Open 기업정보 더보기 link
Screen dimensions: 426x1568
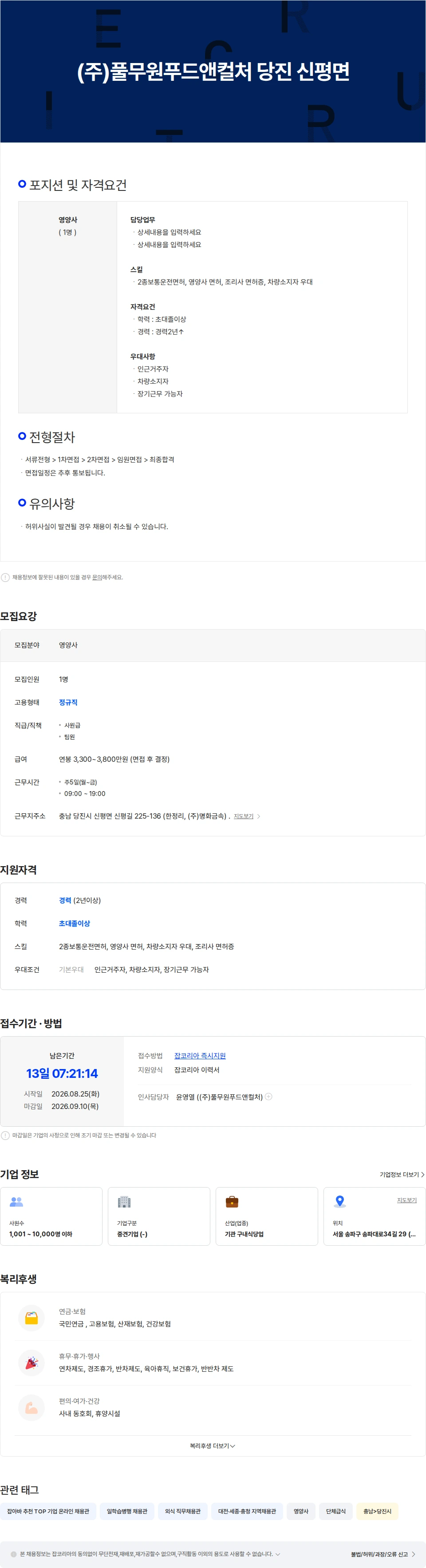[402, 1174]
